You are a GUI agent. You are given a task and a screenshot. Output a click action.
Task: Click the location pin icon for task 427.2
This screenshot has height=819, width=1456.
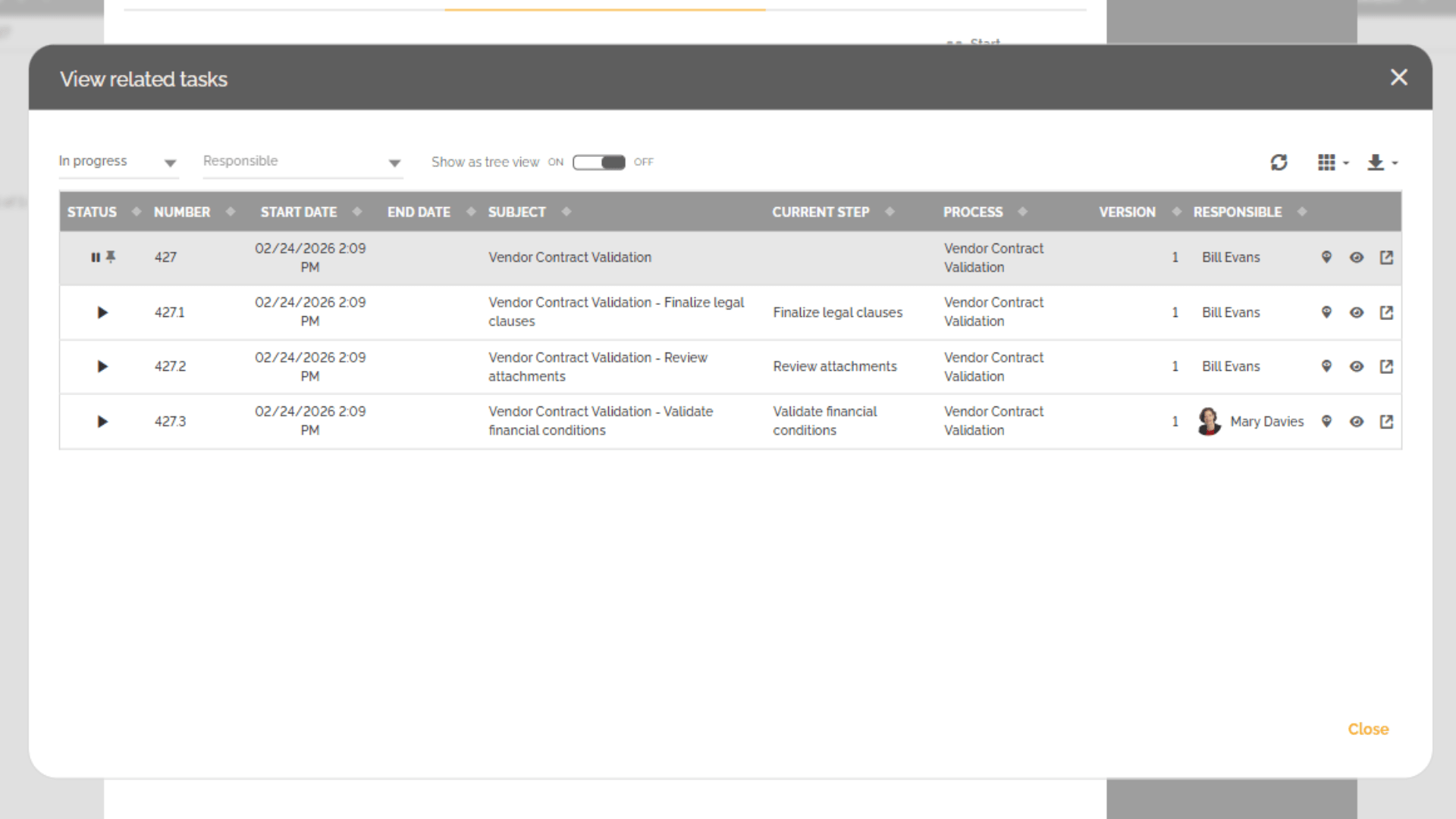[1326, 366]
